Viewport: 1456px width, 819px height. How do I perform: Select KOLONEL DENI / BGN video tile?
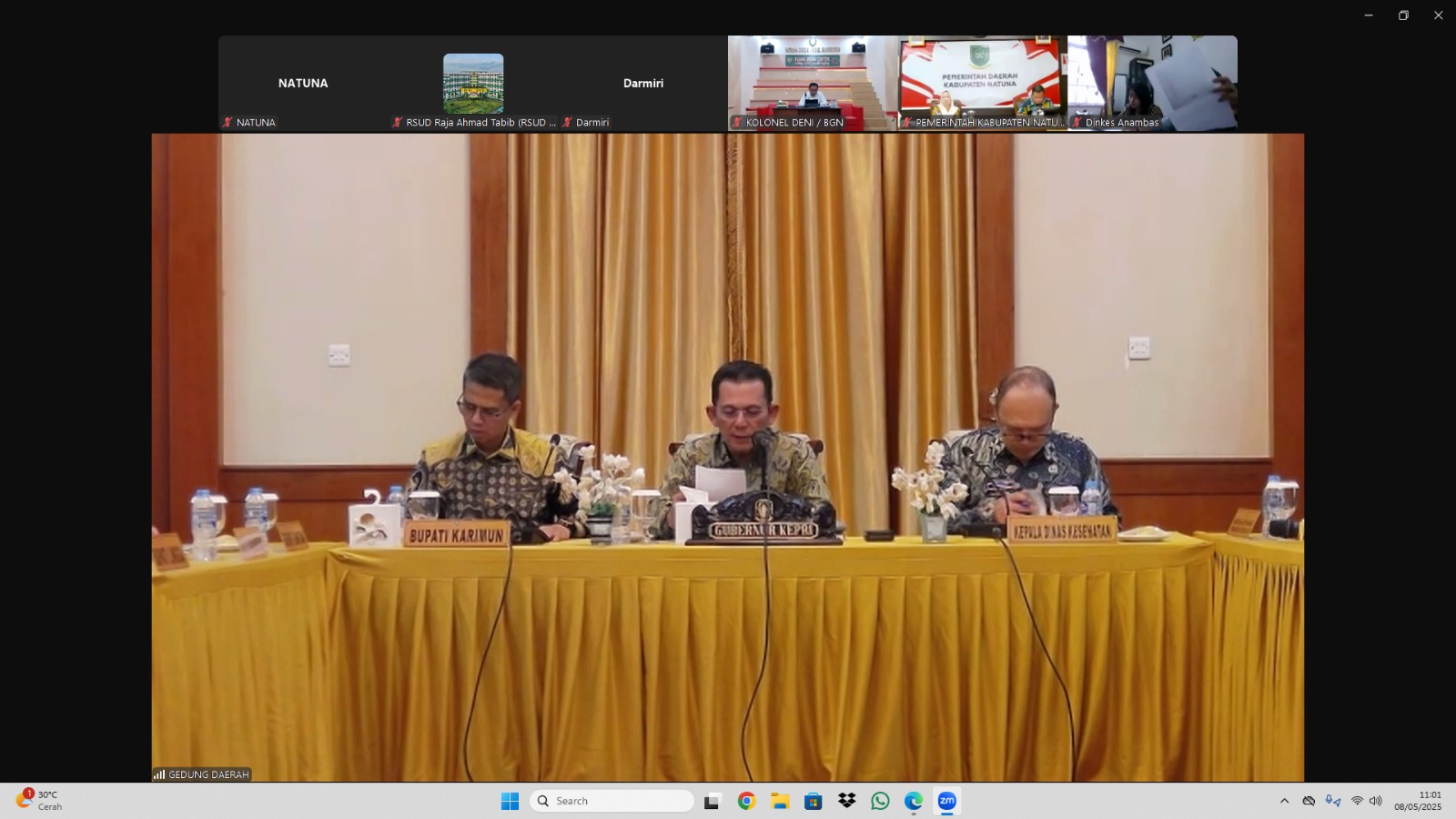[x=813, y=84]
